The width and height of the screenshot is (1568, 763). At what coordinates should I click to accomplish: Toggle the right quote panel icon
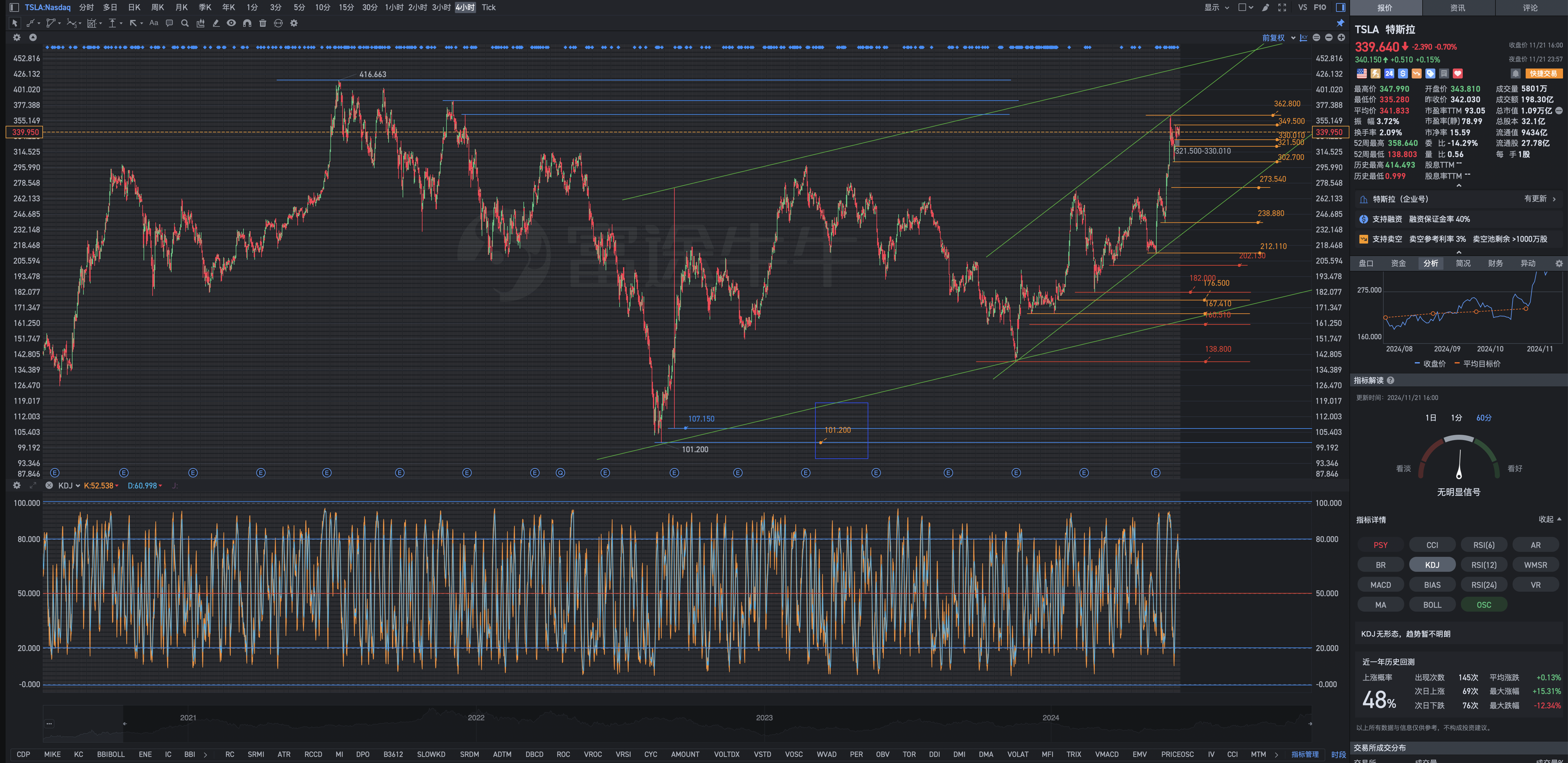pyautogui.click(x=1340, y=7)
